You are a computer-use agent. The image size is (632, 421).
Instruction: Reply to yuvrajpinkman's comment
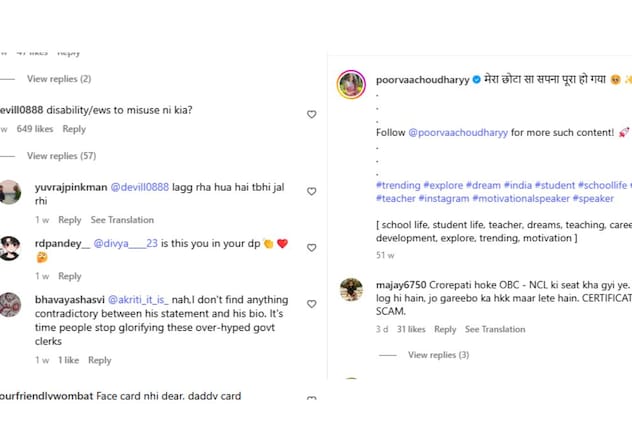pos(69,220)
